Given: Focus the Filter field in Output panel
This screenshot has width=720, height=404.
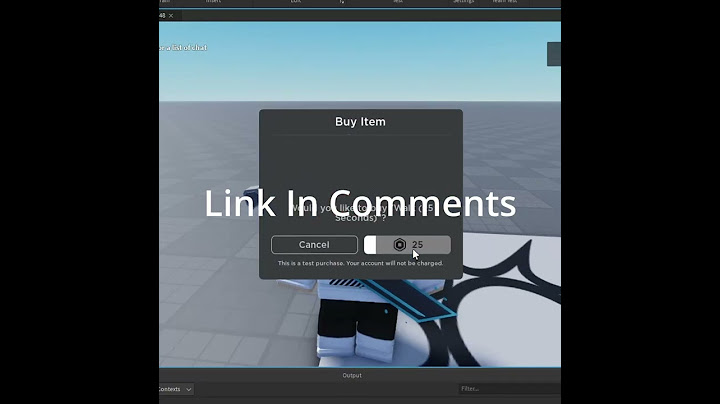Looking at the screenshot, I should click(509, 389).
